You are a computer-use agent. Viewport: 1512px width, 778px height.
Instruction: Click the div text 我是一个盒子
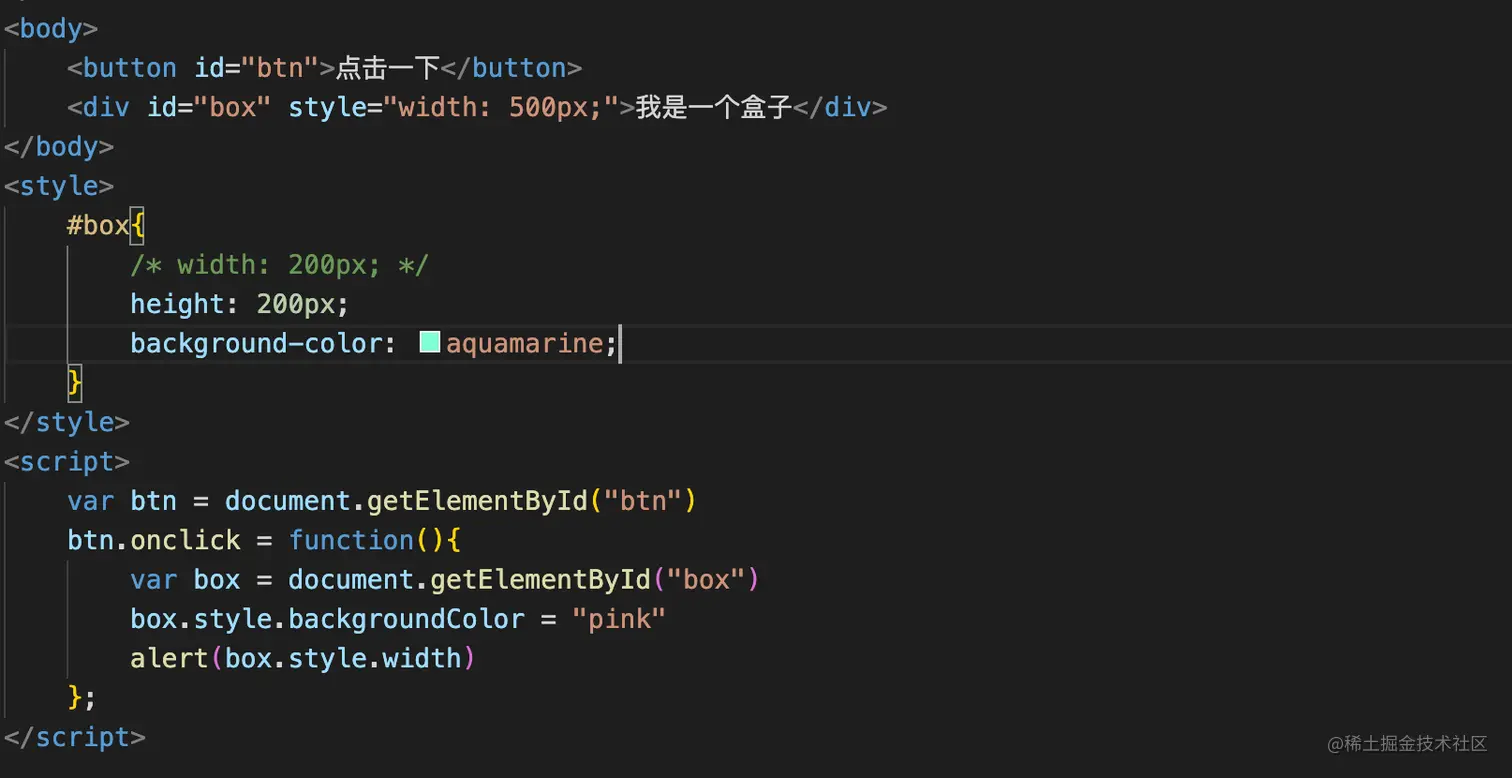[x=714, y=107]
